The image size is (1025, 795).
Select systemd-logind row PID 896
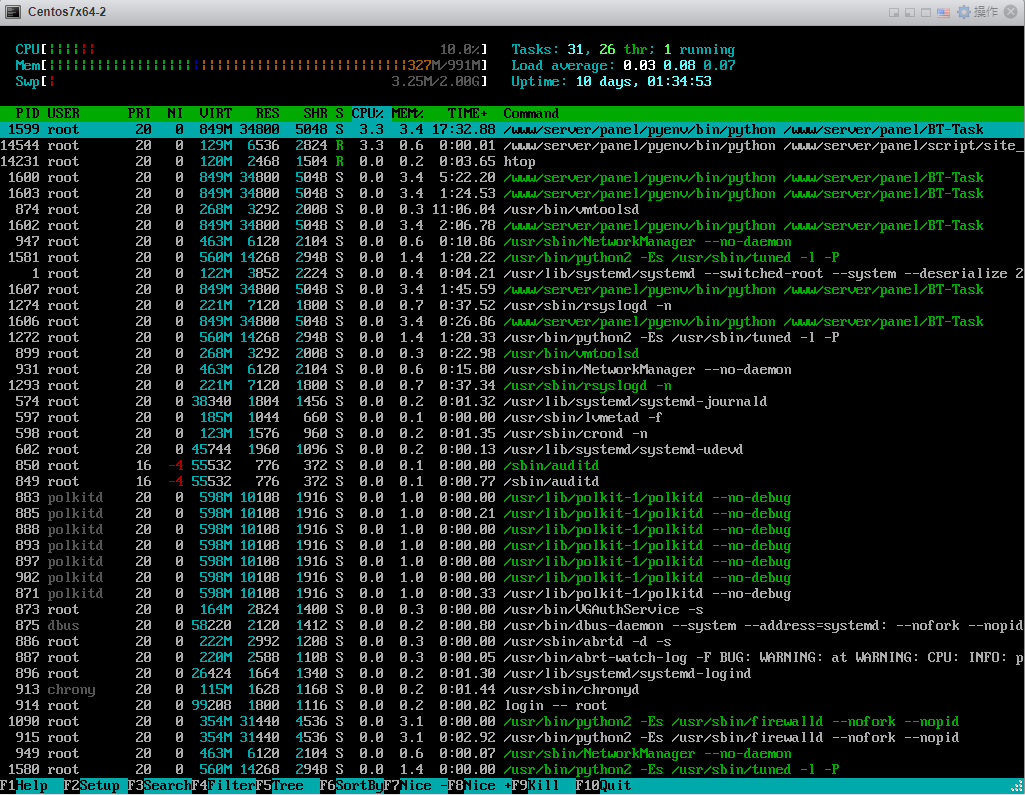[x=512, y=673]
